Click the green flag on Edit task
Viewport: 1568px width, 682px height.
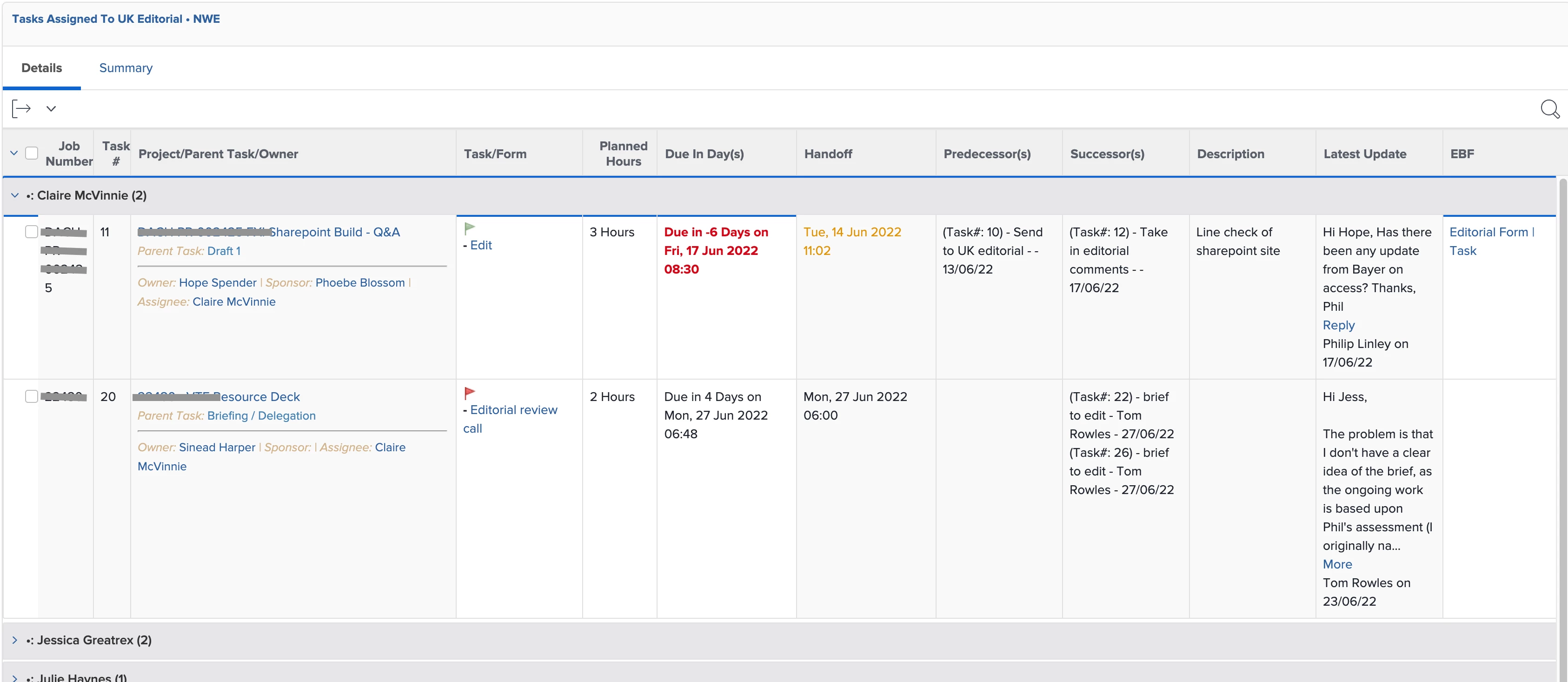pos(469,228)
